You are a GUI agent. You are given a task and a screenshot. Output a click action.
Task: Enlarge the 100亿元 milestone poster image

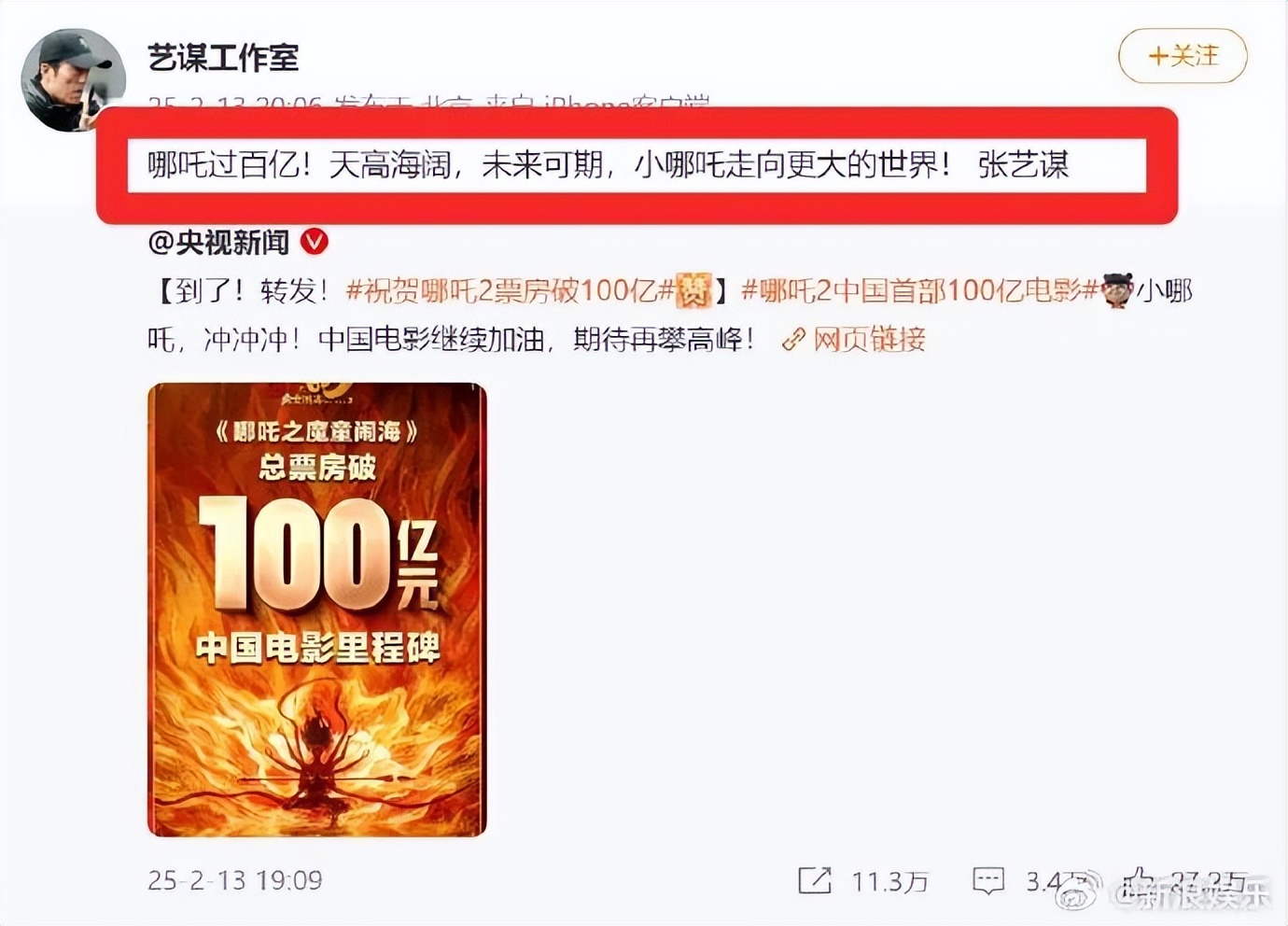tap(317, 610)
